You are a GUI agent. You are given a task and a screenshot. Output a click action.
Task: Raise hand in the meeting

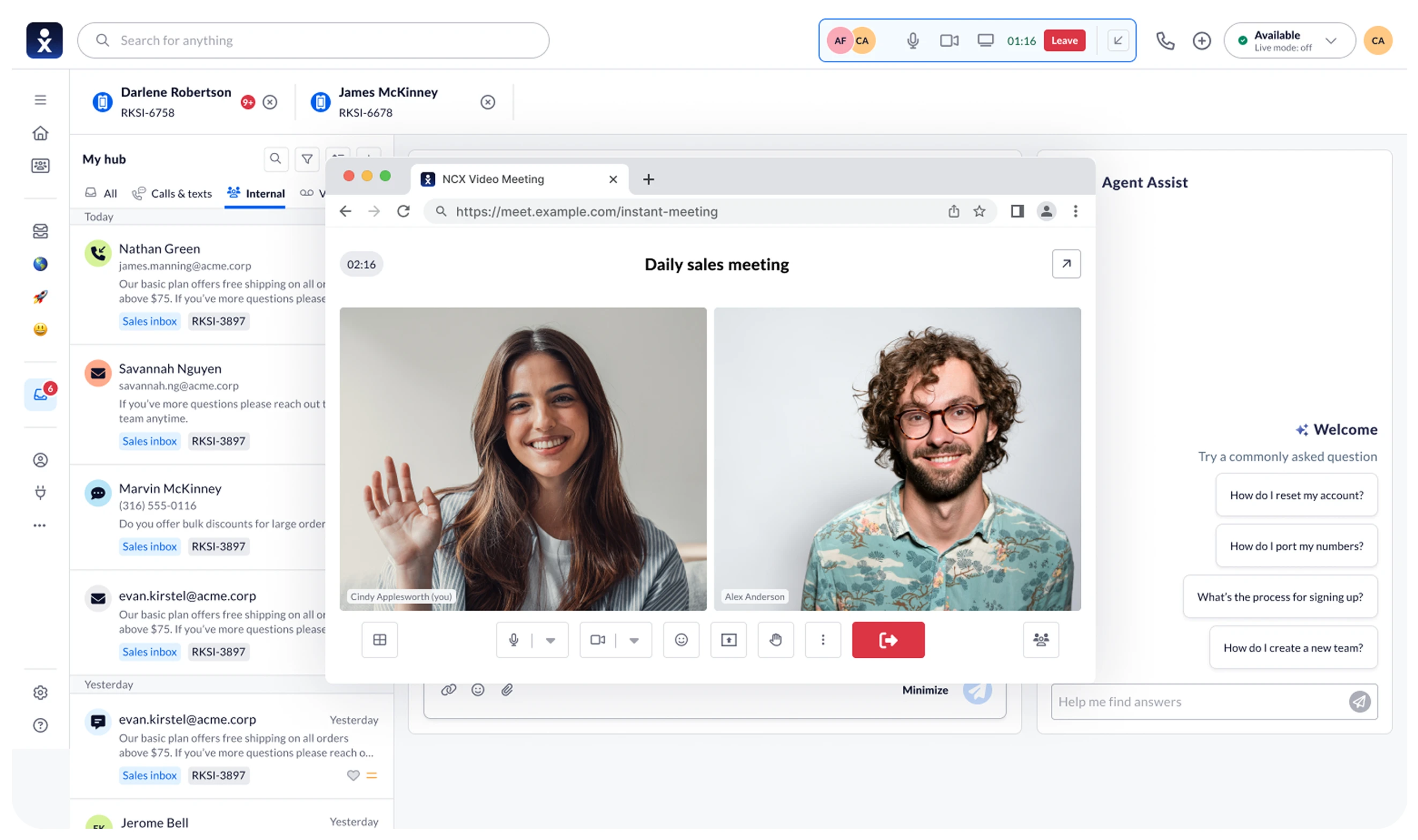tap(776, 640)
